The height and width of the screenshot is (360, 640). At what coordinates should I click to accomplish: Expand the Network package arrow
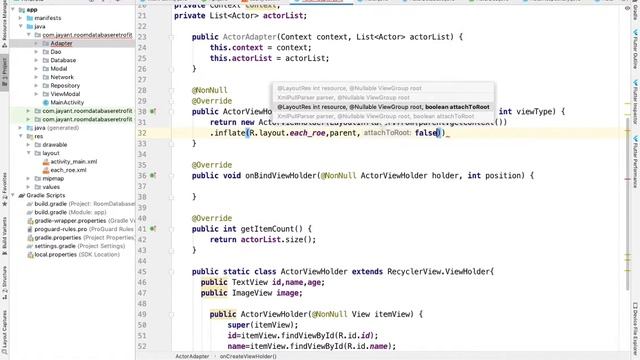pyautogui.click(x=36, y=77)
